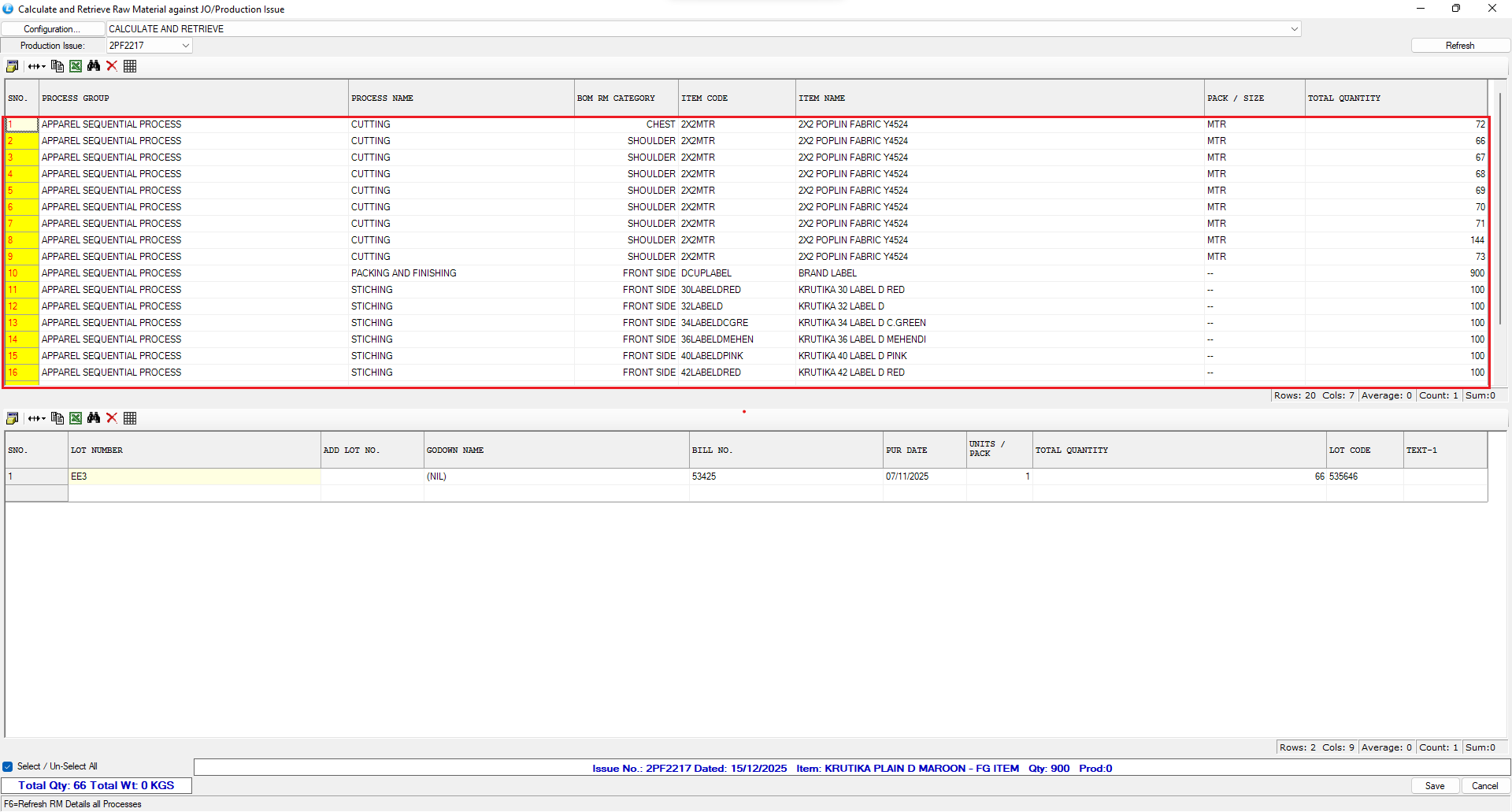This screenshot has width=1512, height=812.
Task: Click the Cancel button
Action: pos(1484,786)
